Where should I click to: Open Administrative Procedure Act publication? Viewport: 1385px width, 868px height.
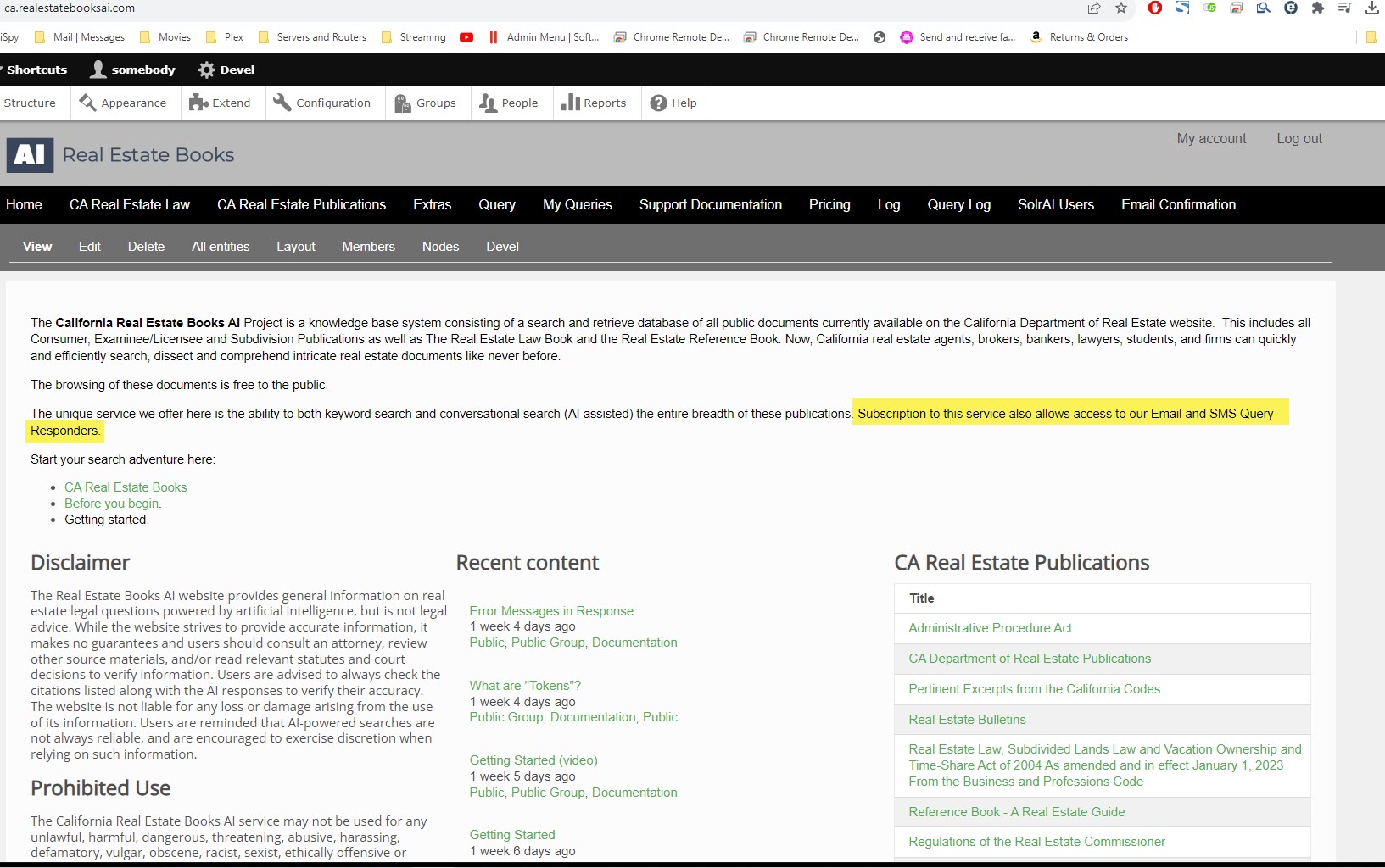pyautogui.click(x=990, y=628)
